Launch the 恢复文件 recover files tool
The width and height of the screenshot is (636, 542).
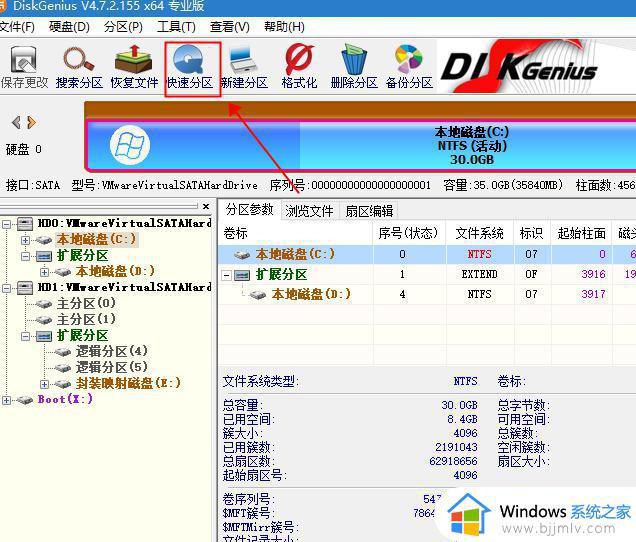coord(134,67)
